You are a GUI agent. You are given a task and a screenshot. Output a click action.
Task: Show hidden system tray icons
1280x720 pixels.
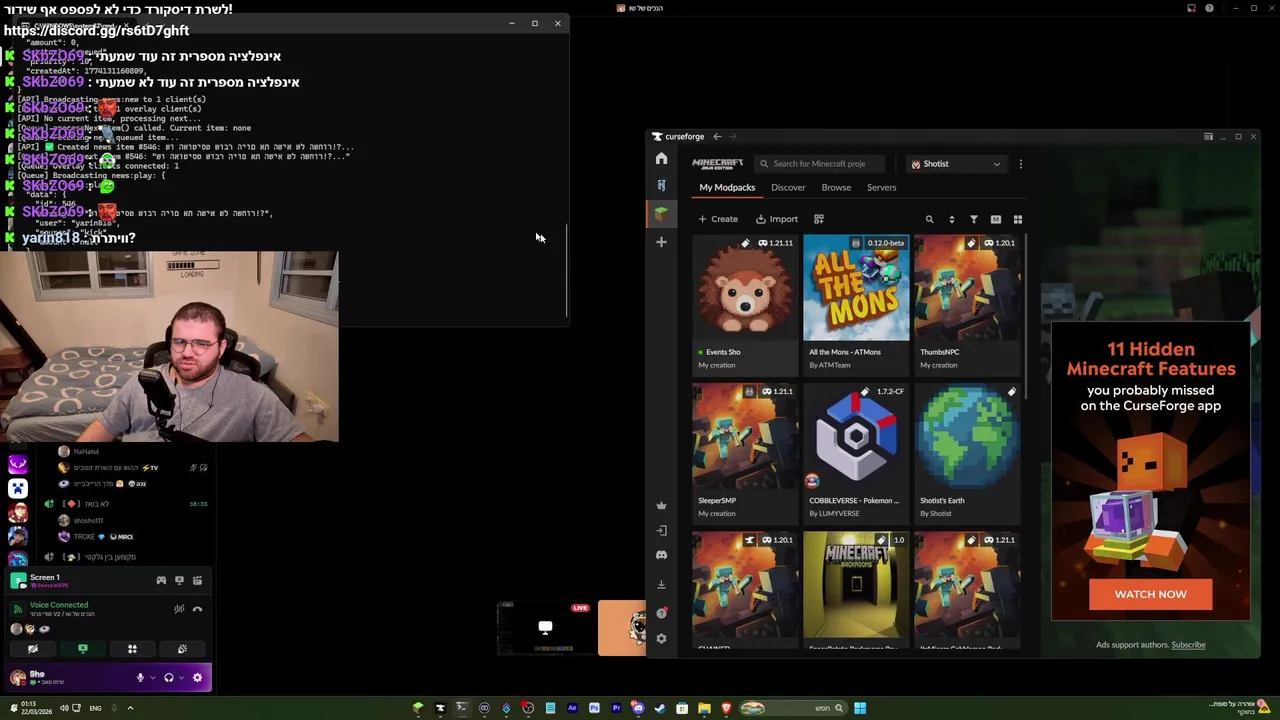(130, 708)
